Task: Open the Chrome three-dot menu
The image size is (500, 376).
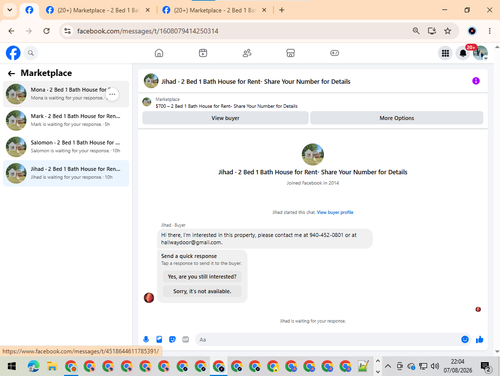Action: (489, 31)
